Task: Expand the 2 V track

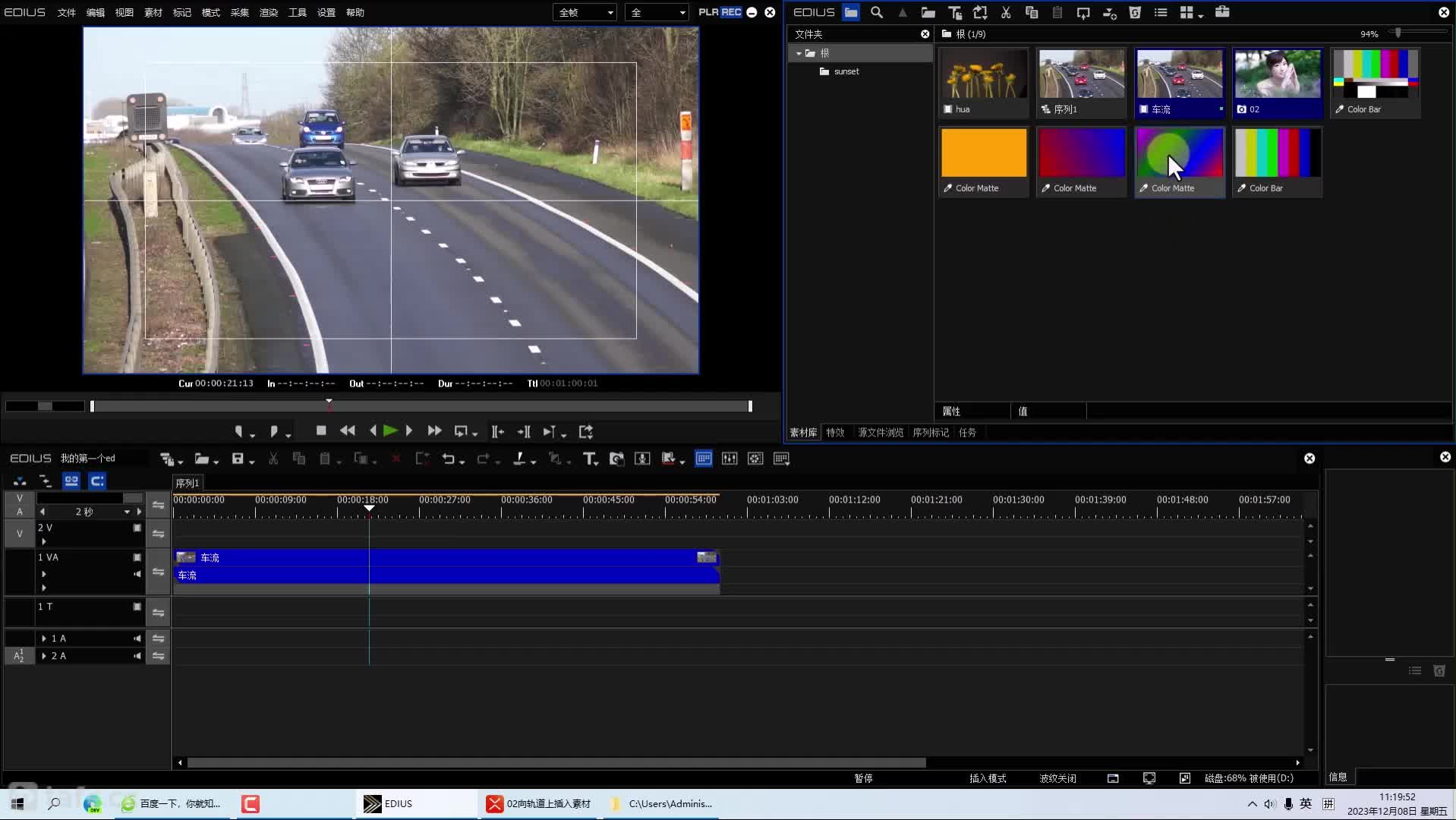Action: tap(44, 541)
